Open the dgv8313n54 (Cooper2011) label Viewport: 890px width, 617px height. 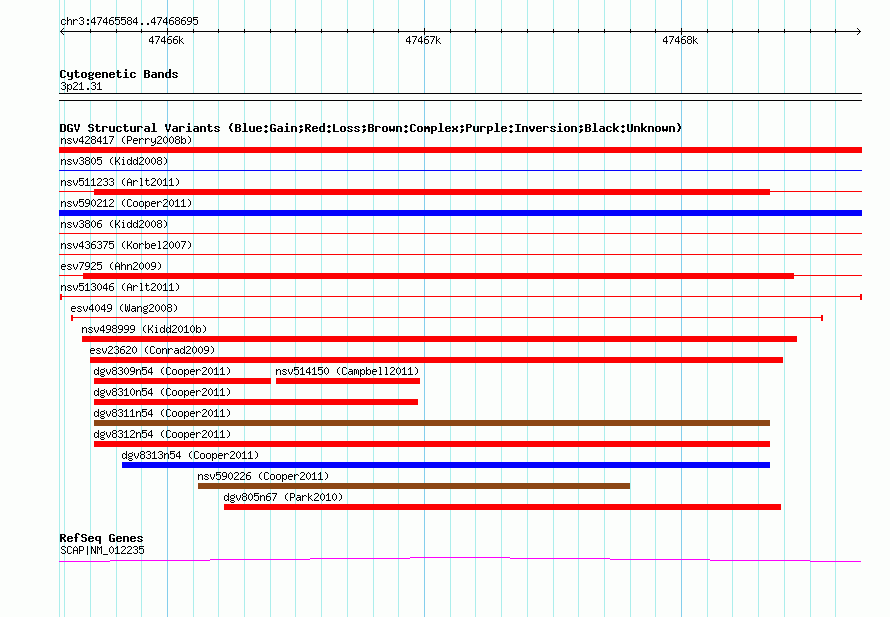coord(190,455)
